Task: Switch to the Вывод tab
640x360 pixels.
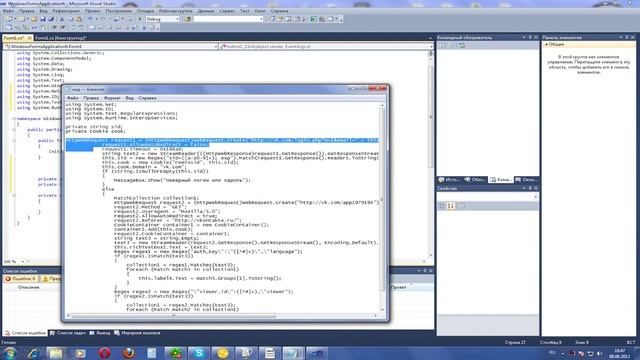Action: pos(100,333)
